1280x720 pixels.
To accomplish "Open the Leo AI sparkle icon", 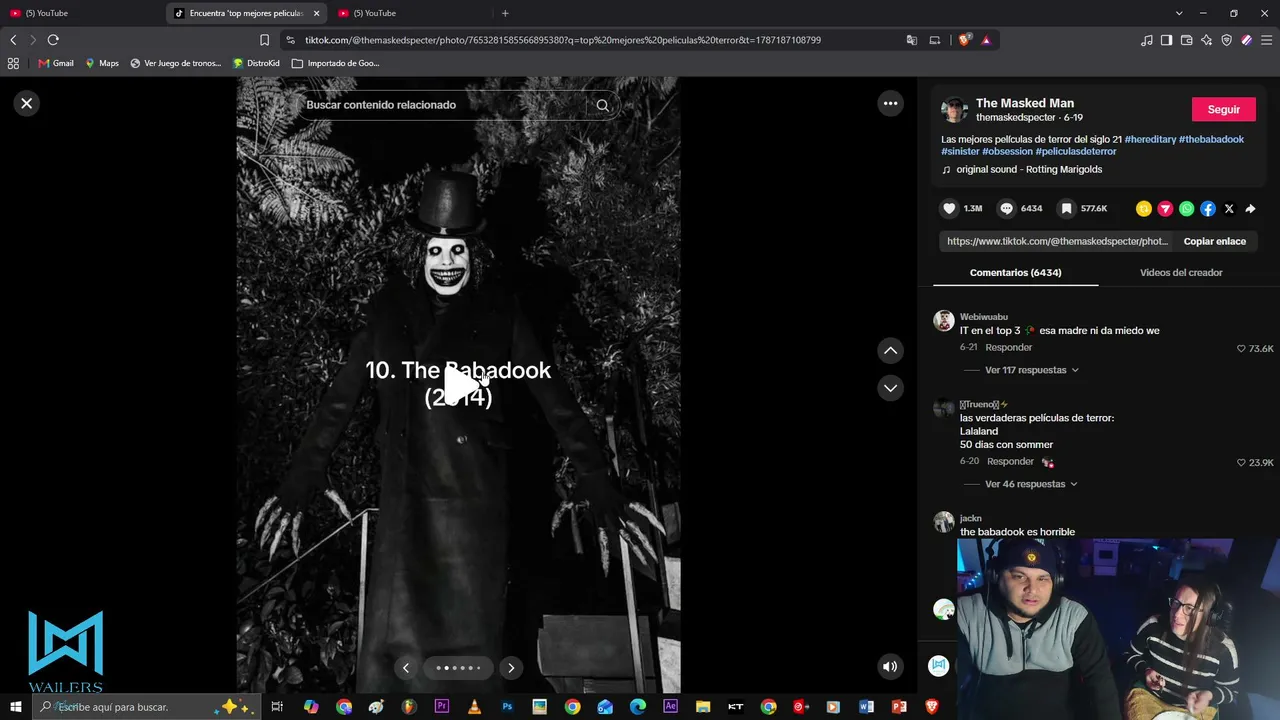I will [1207, 40].
